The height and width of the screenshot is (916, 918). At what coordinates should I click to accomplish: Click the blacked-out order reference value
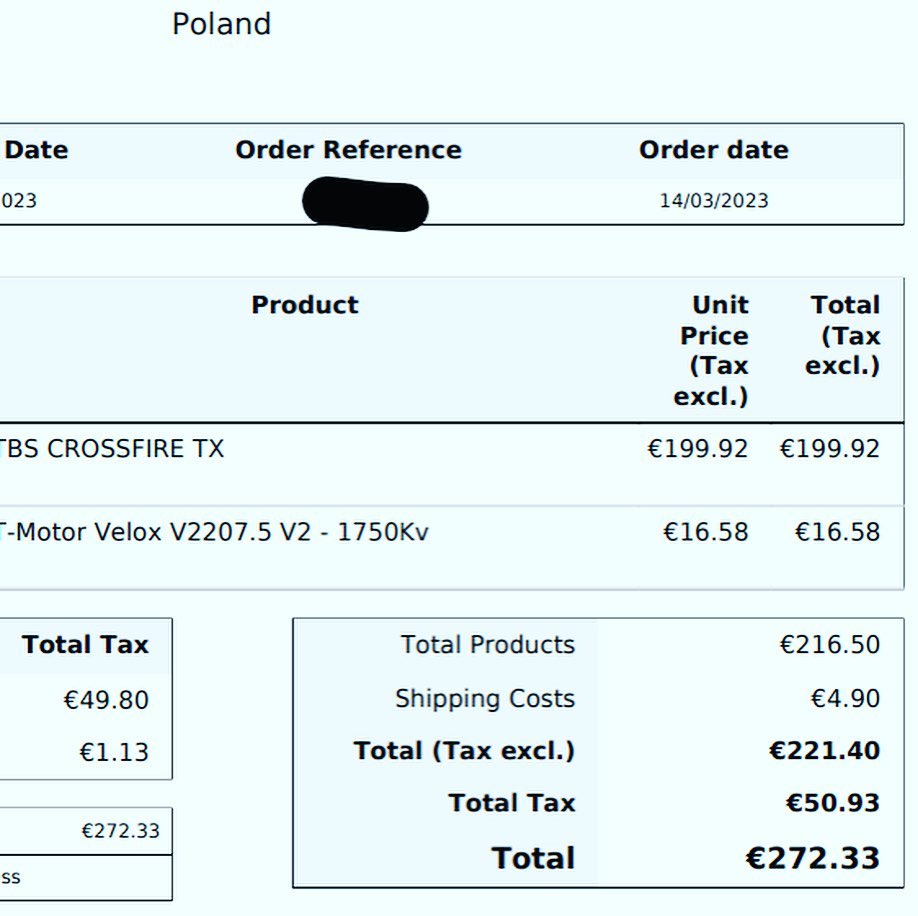pos(365,204)
